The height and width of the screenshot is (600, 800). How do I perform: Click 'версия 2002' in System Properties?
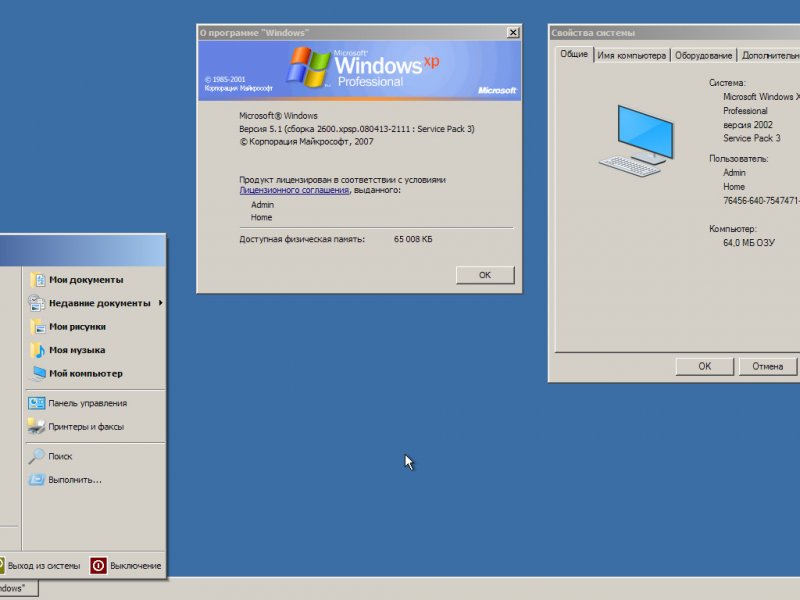(747, 124)
